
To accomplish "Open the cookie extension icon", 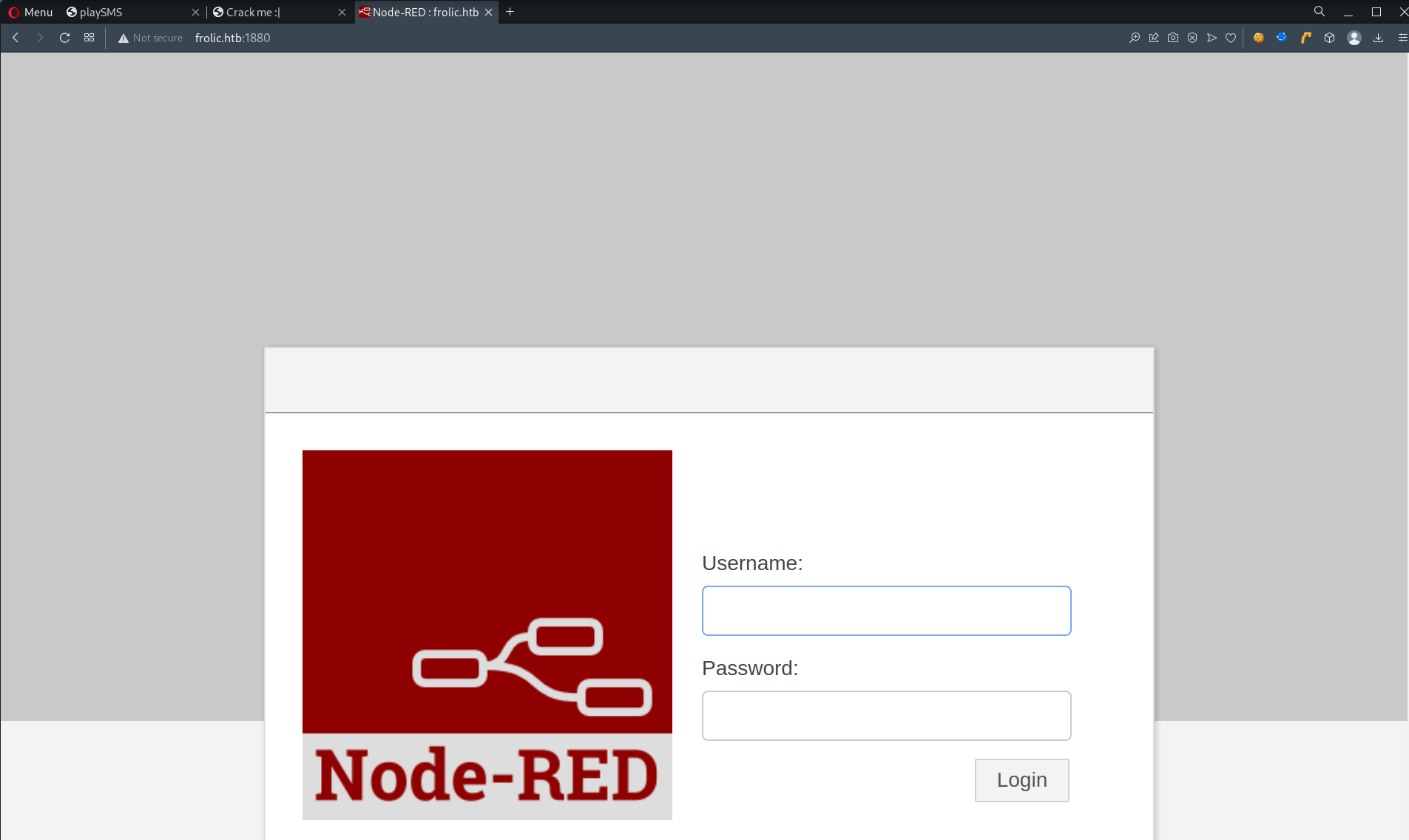I will click(x=1258, y=38).
